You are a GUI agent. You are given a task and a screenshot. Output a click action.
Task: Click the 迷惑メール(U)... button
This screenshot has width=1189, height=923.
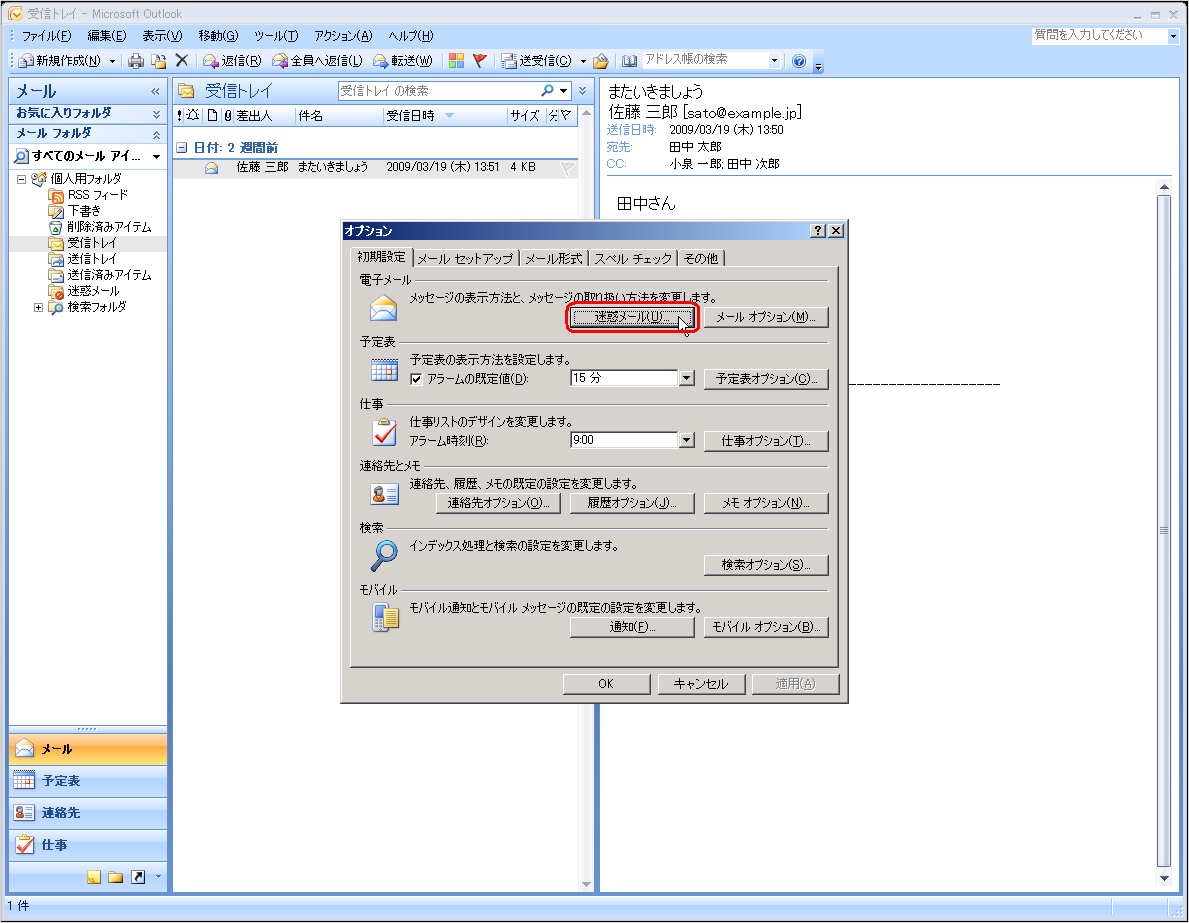631,317
